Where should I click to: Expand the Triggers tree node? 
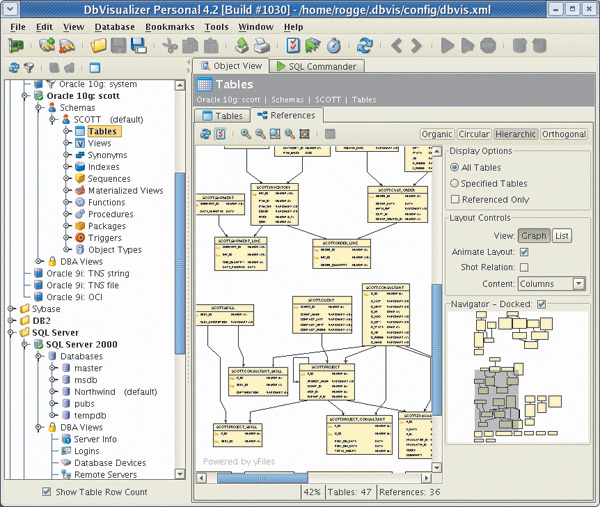[67, 238]
